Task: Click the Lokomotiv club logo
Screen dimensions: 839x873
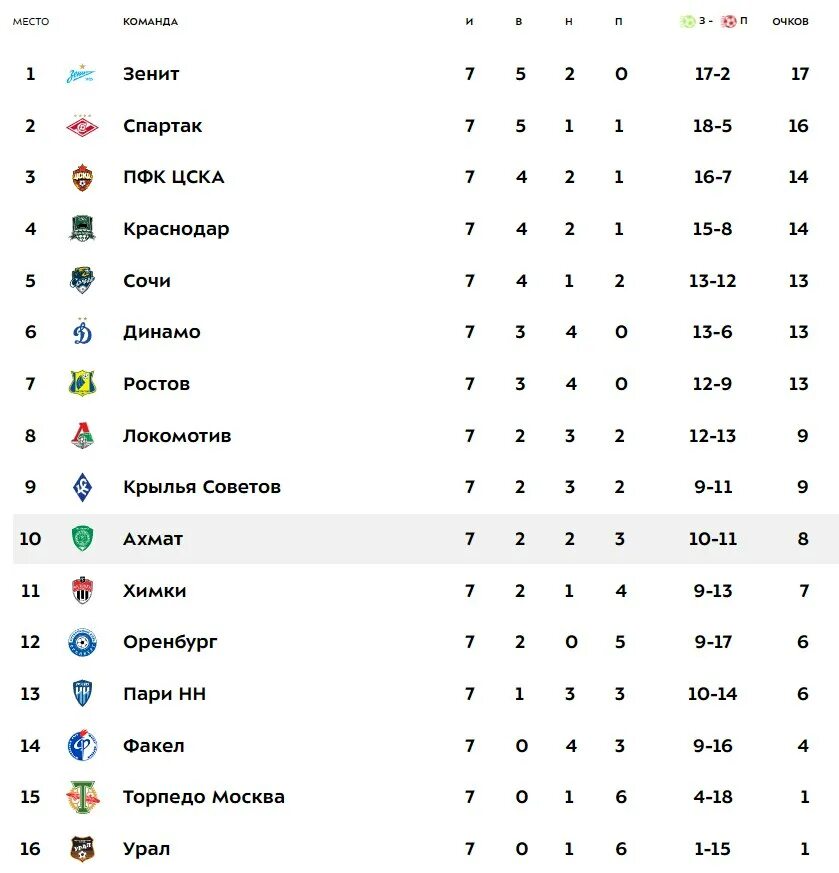Action: coord(82,435)
